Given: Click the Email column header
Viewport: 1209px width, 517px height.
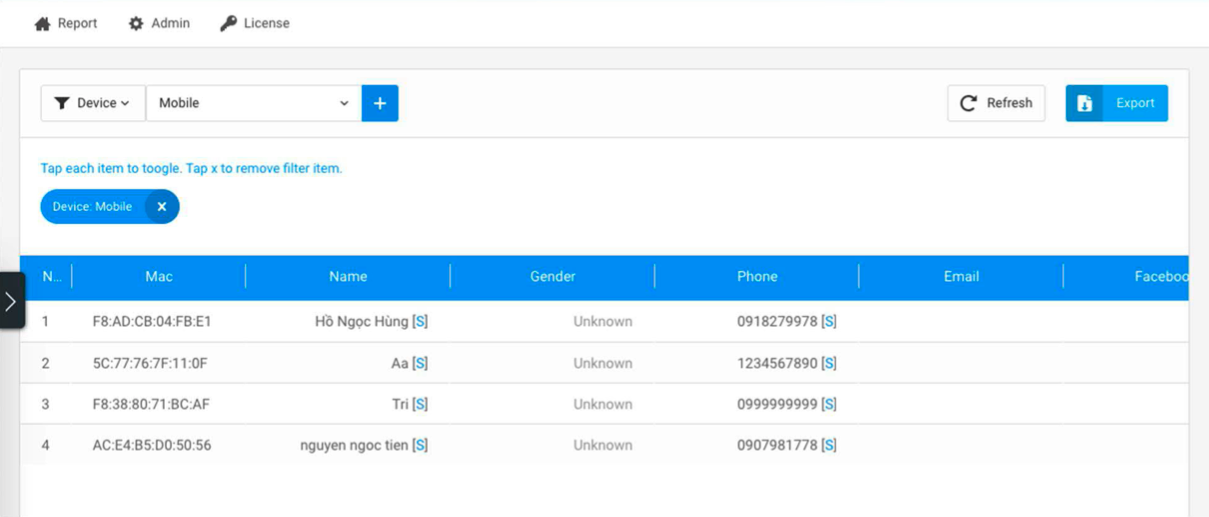Looking at the screenshot, I should pos(961,276).
